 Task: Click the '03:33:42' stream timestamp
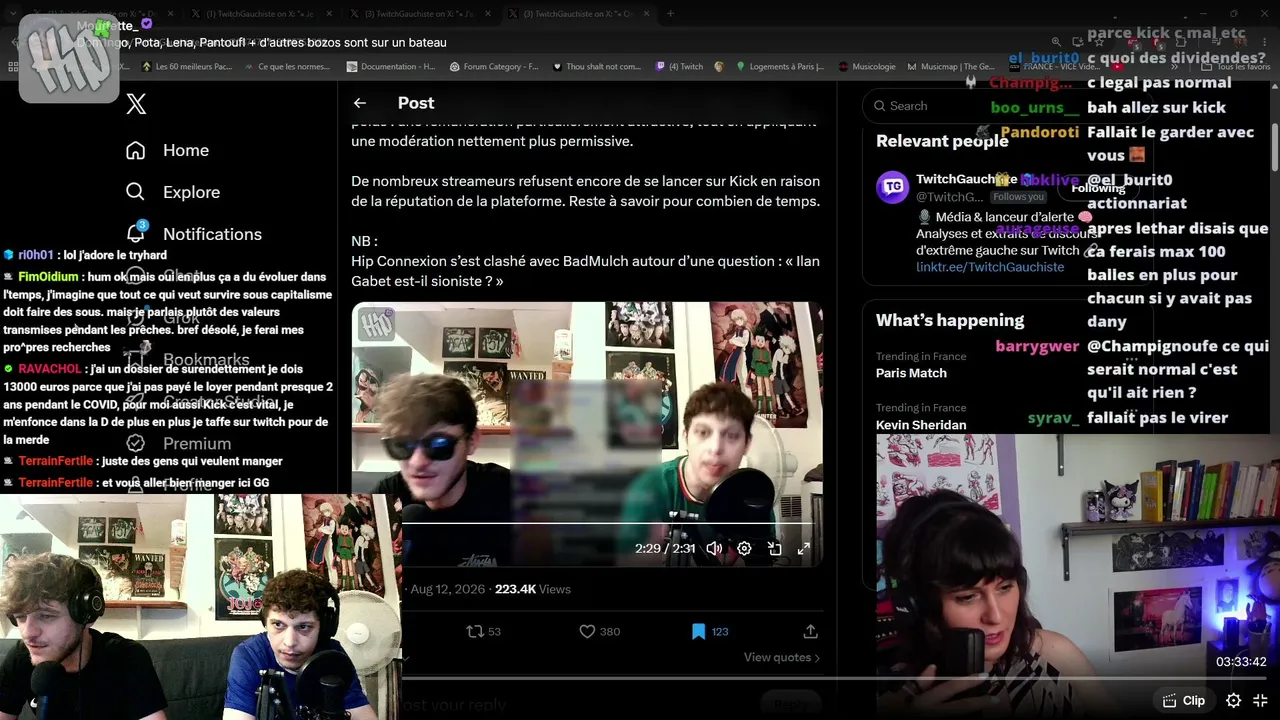(1241, 662)
